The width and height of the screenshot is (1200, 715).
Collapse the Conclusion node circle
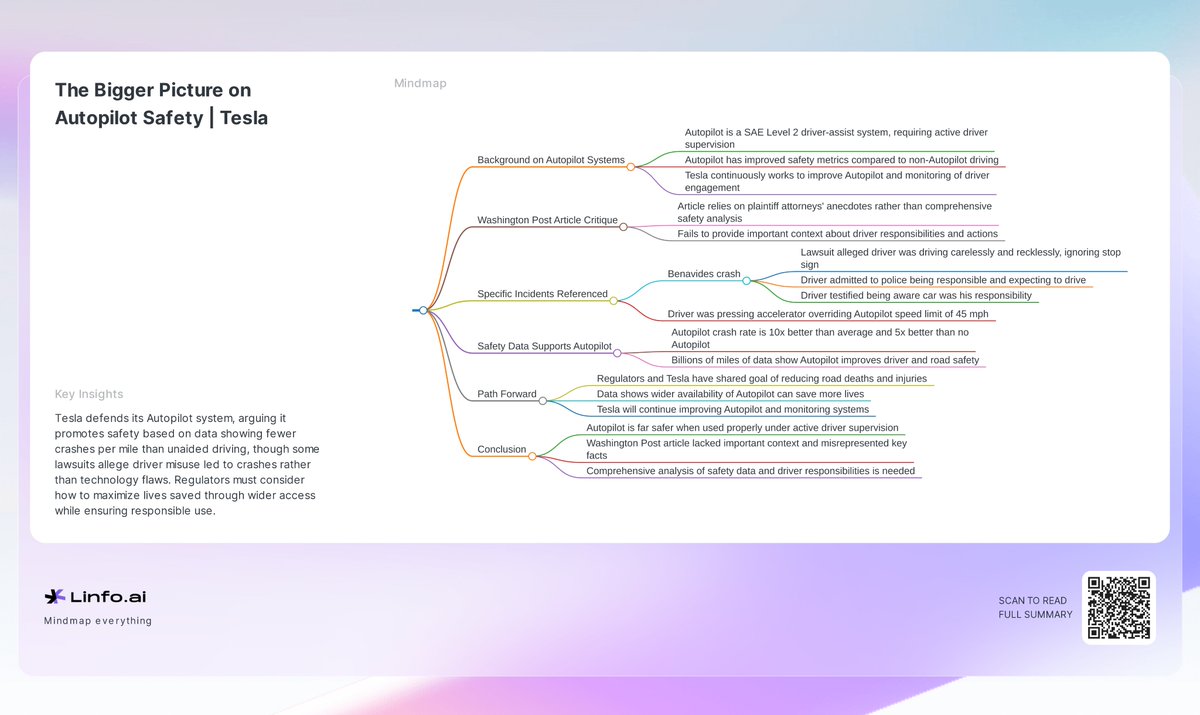pos(532,456)
